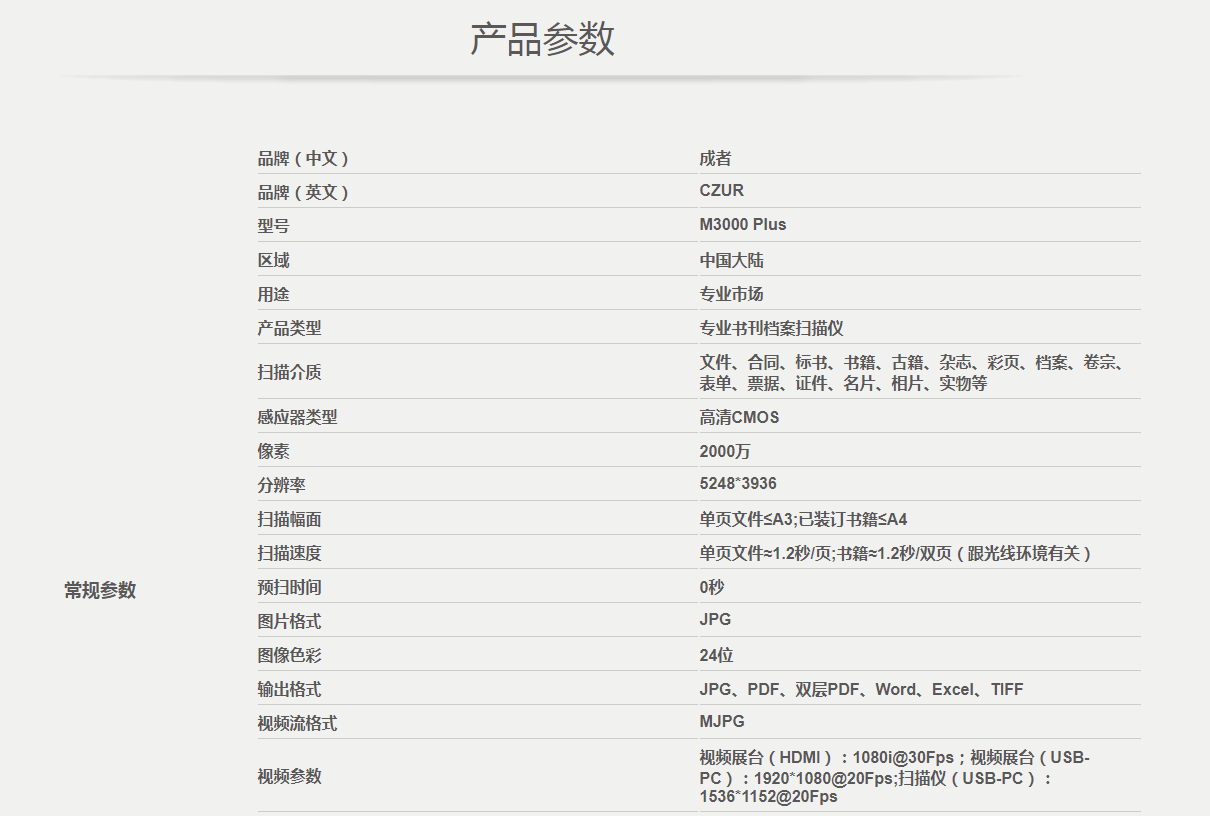The width and height of the screenshot is (1210, 816).
Task: Select the pre-scan value 0秒
Action: click(x=712, y=587)
